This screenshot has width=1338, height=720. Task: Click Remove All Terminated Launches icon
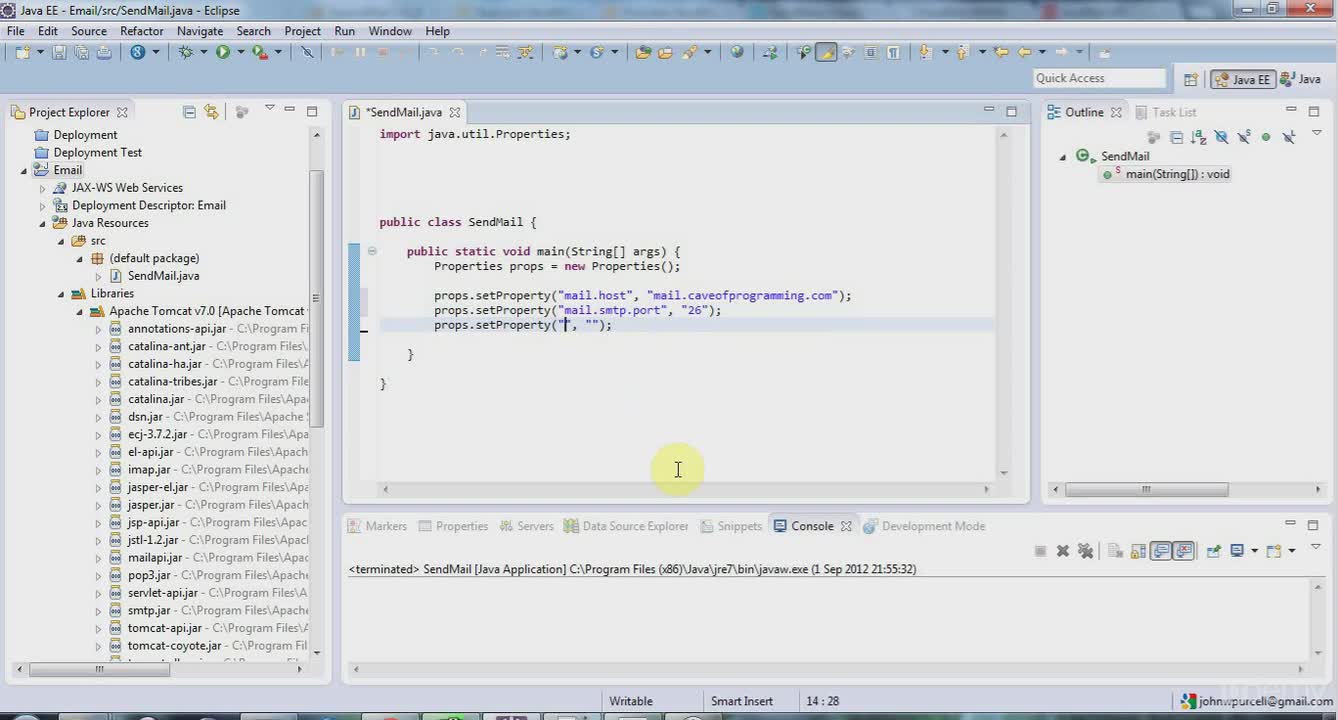pos(1085,551)
